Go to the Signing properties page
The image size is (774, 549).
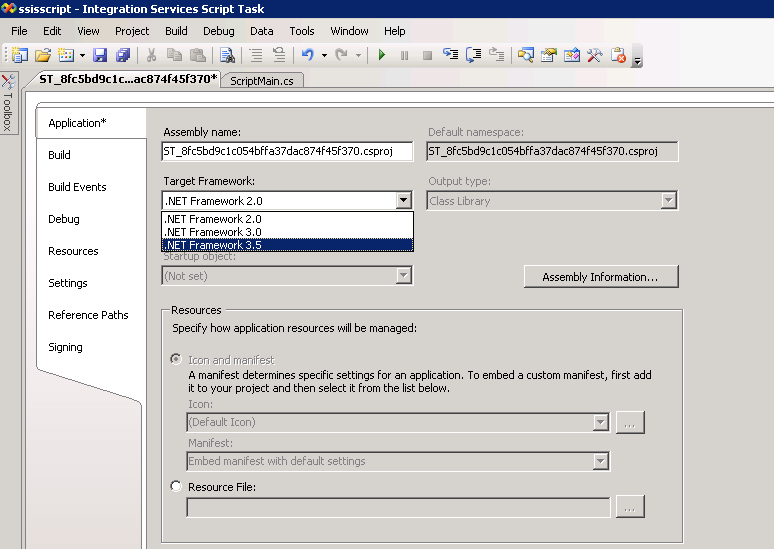65,347
